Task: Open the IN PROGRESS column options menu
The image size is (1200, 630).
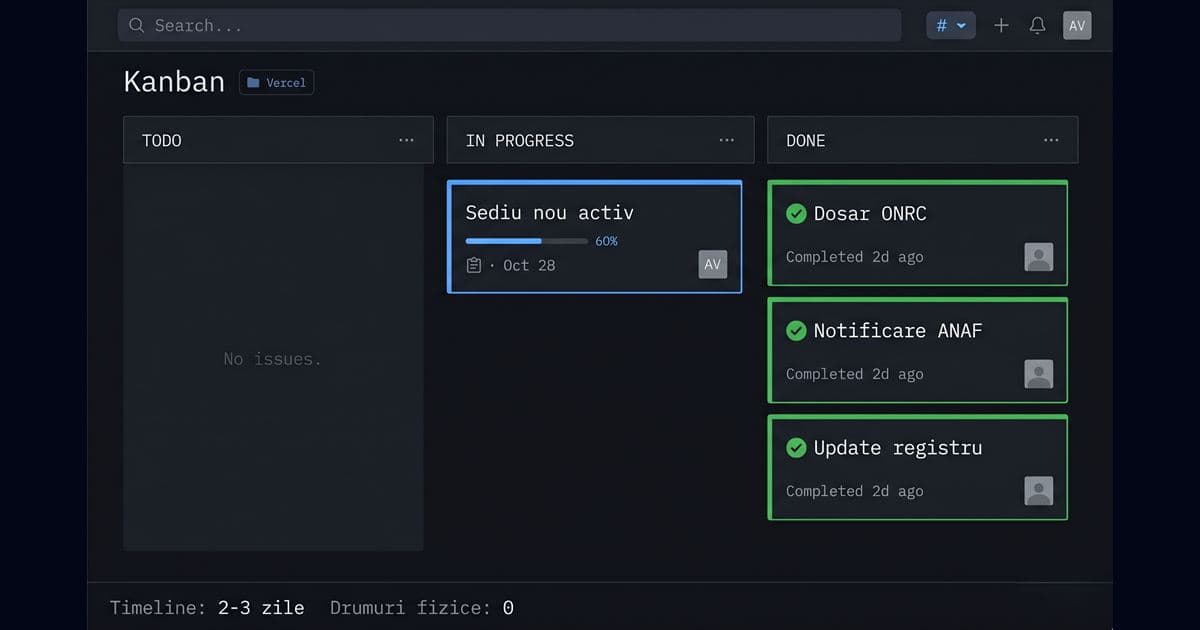Action: click(727, 140)
